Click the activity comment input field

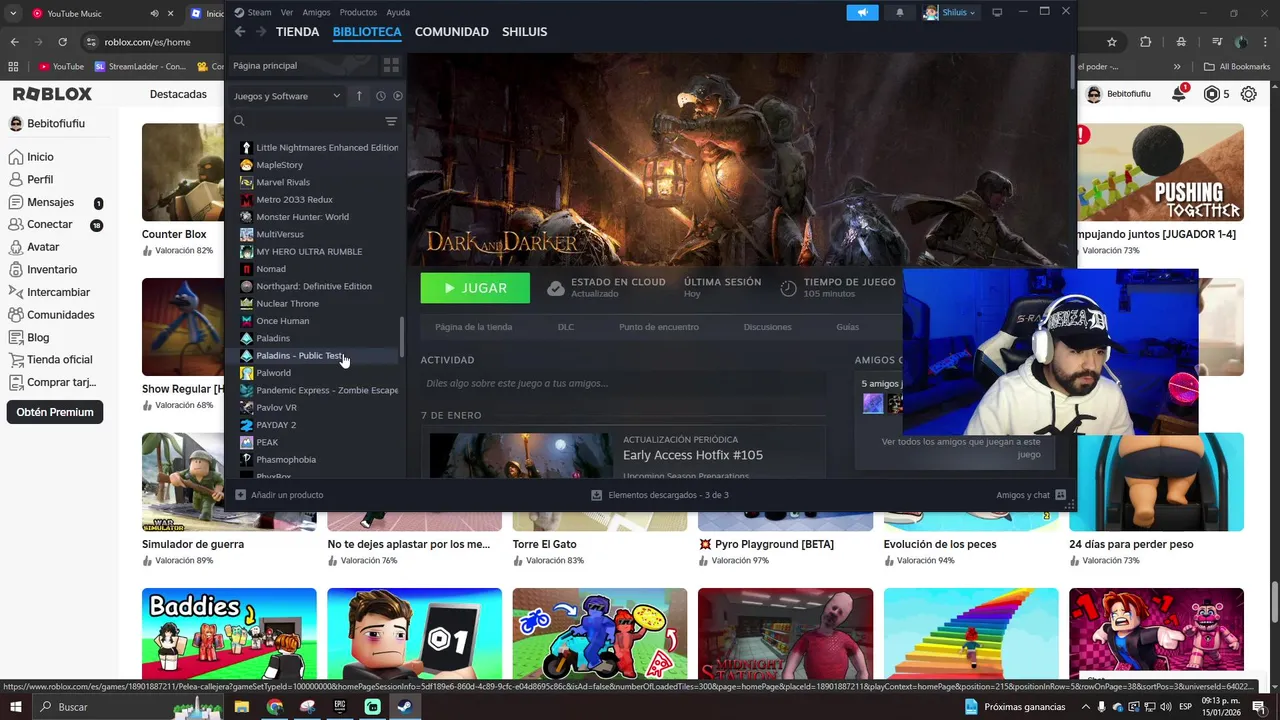pyautogui.click(x=623, y=383)
